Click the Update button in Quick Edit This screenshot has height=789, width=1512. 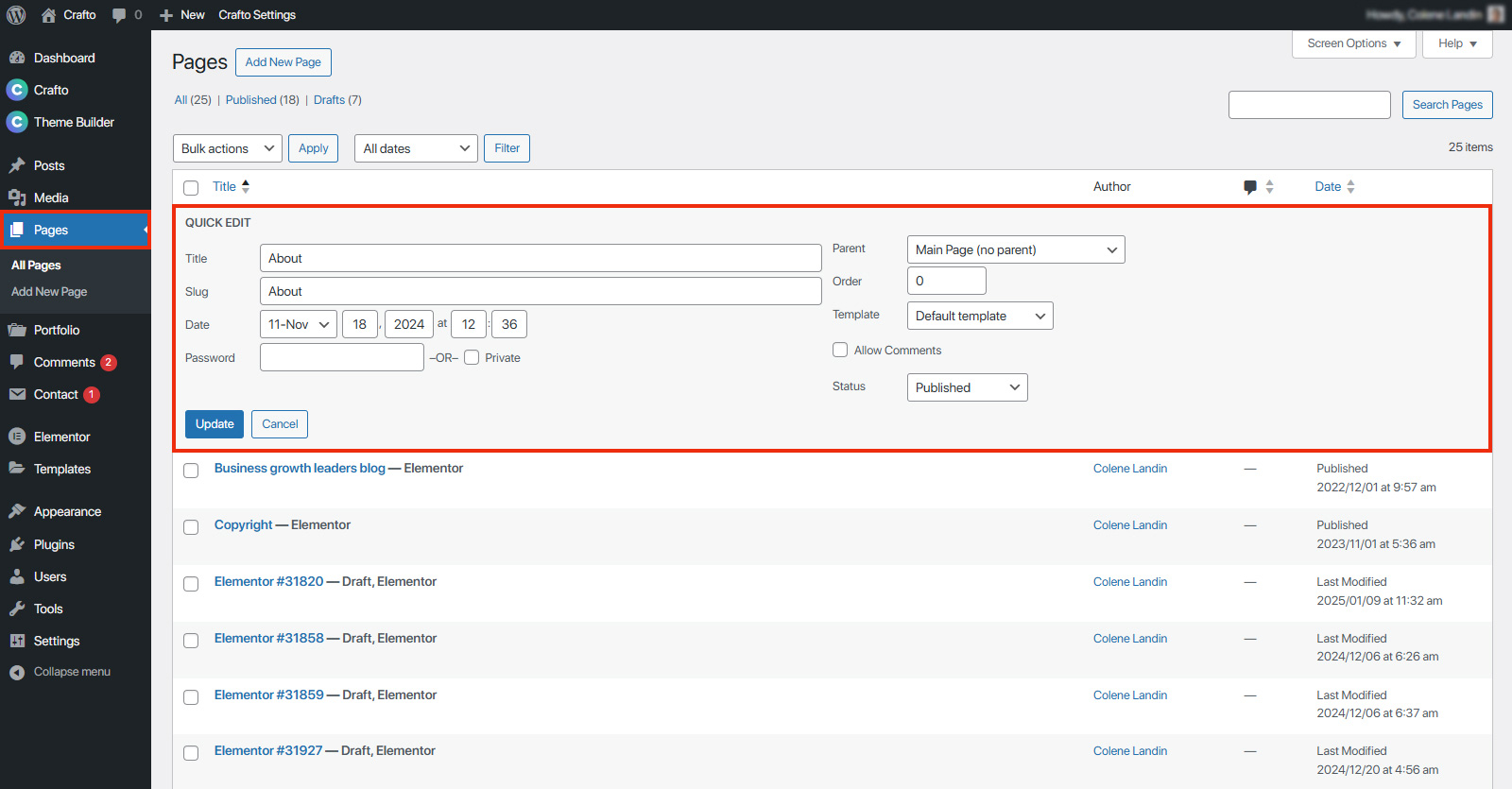click(x=215, y=424)
